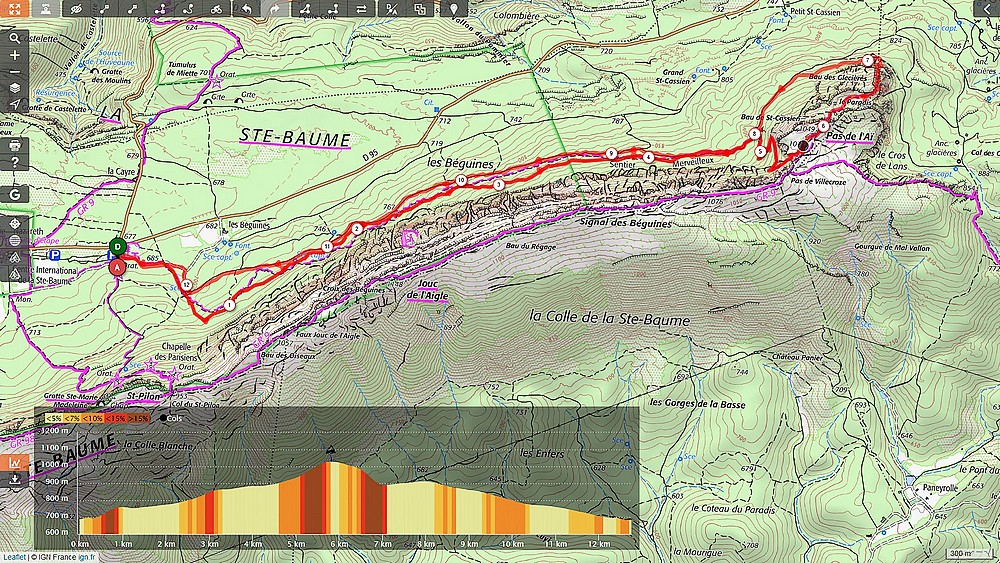Click the <15% slope legend swatch
This screenshot has width=1000, height=563.
point(116,418)
